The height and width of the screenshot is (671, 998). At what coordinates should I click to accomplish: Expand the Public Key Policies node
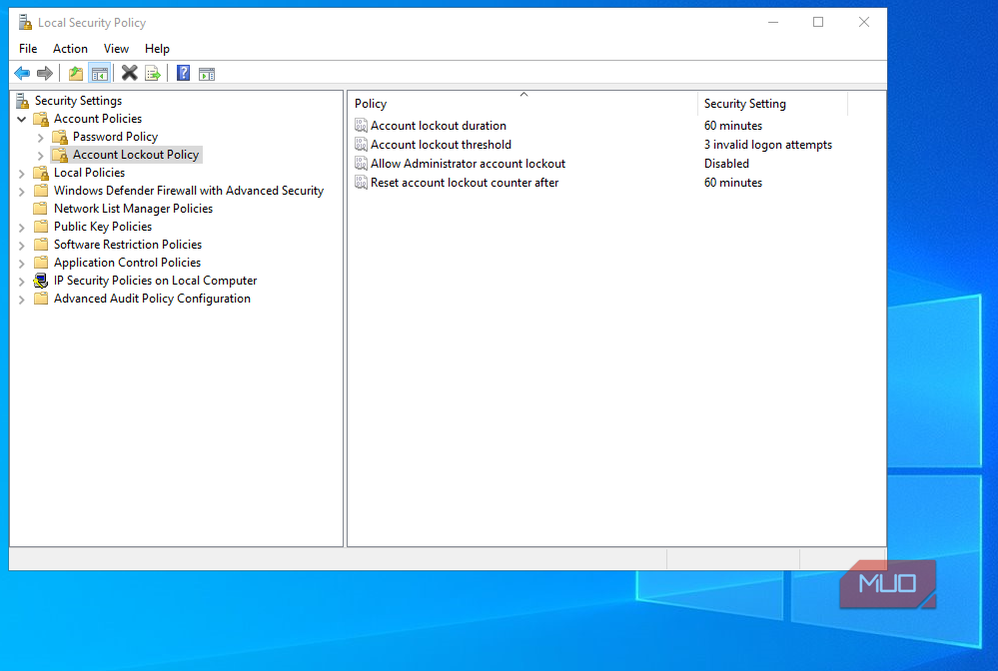pyautogui.click(x=22, y=227)
